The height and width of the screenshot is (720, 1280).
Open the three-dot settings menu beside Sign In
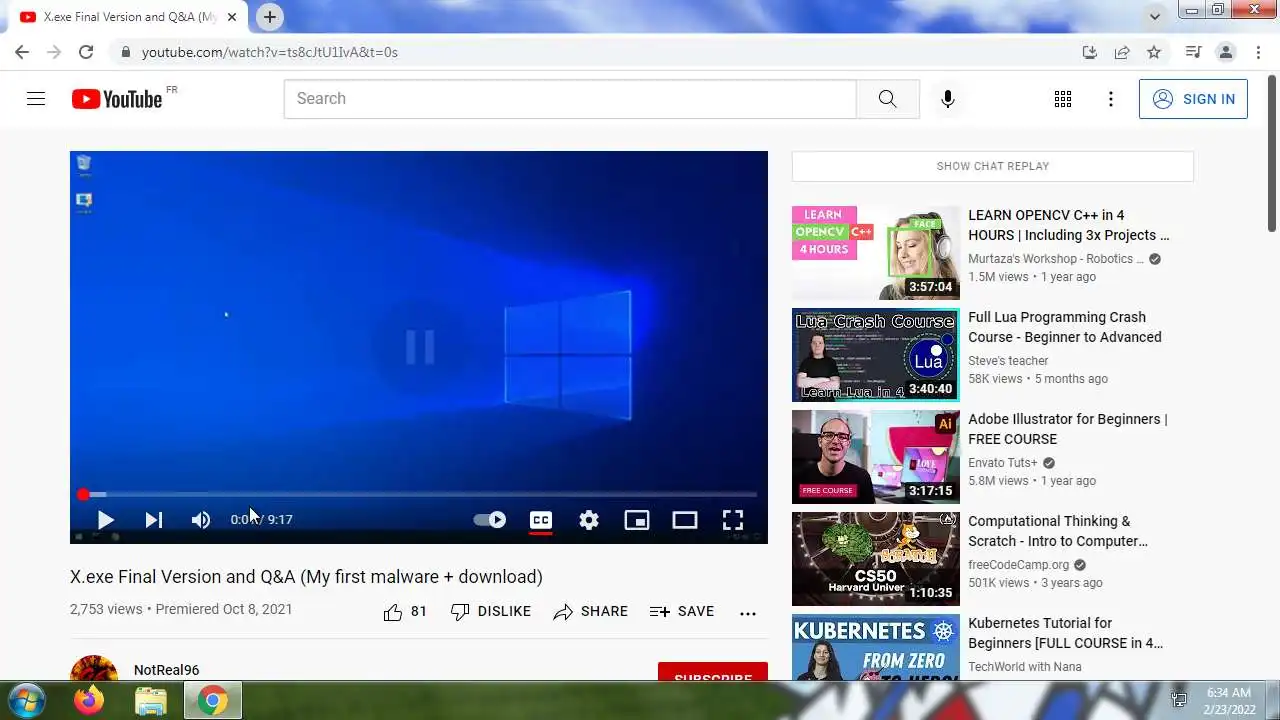[1110, 99]
